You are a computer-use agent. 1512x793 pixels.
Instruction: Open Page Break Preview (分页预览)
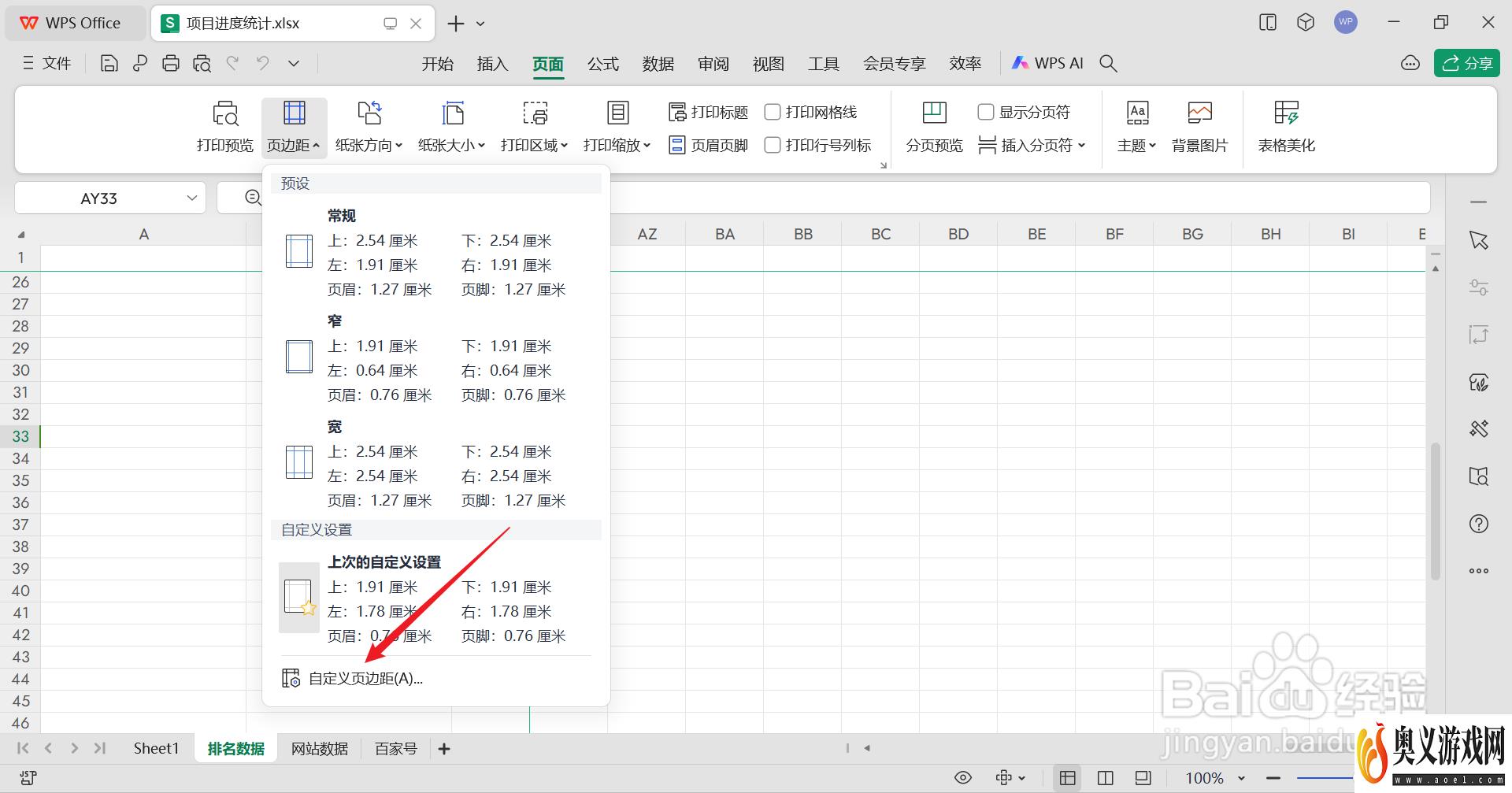[x=934, y=128]
